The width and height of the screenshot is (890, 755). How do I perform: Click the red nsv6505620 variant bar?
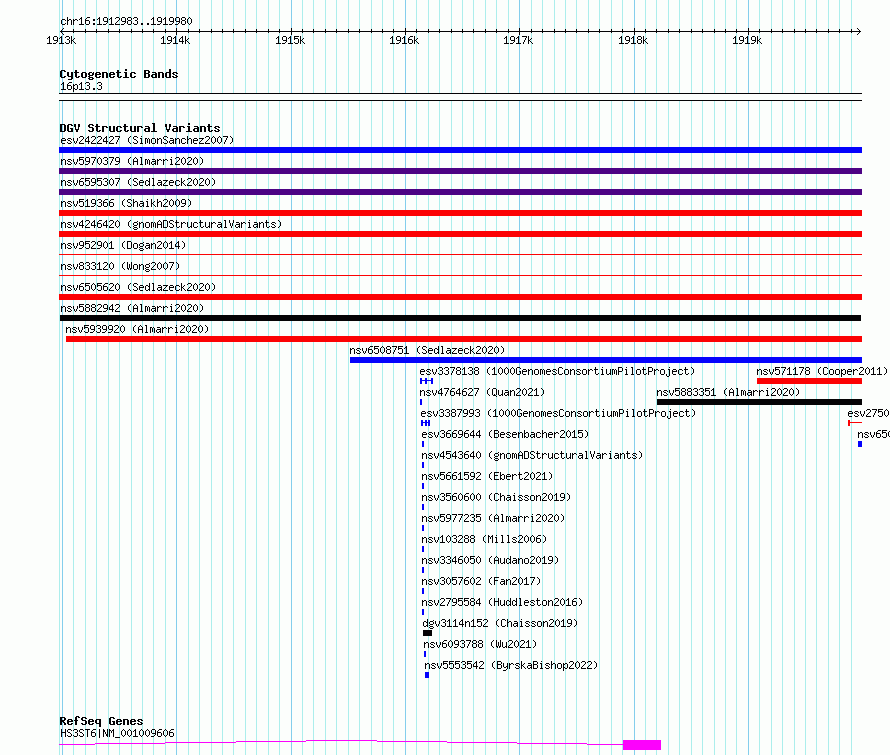(460, 297)
